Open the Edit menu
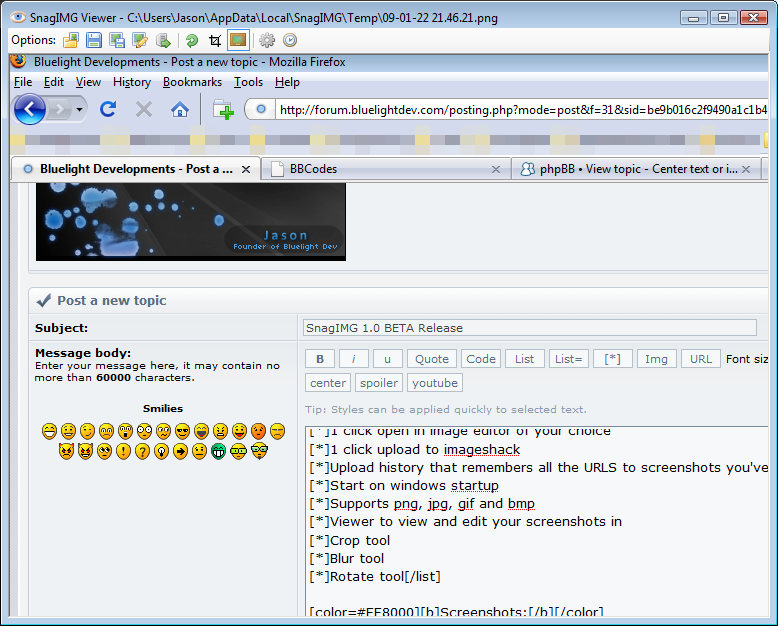This screenshot has width=778, height=626. pos(54,82)
